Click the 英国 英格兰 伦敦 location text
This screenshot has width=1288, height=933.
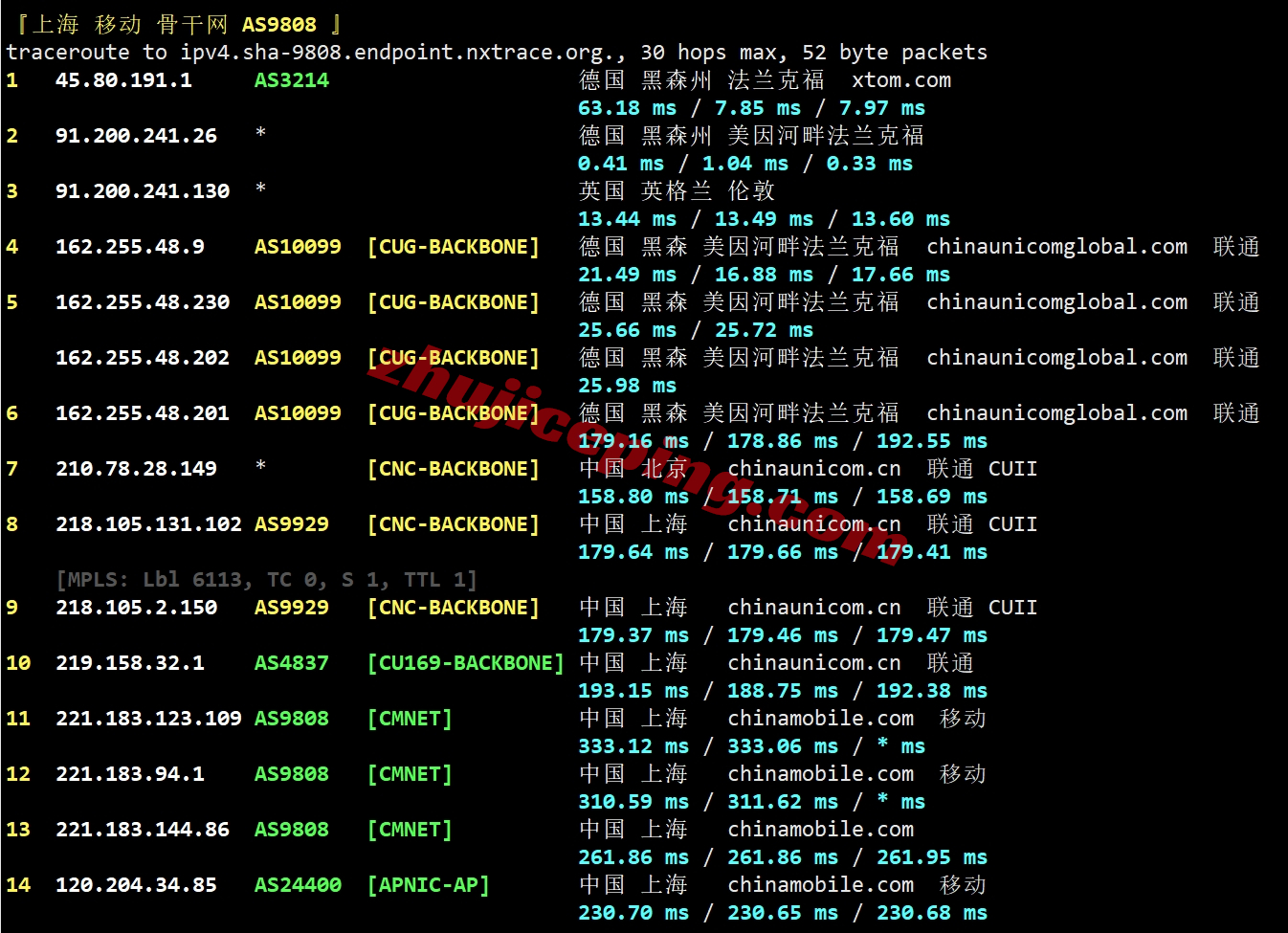click(x=677, y=191)
